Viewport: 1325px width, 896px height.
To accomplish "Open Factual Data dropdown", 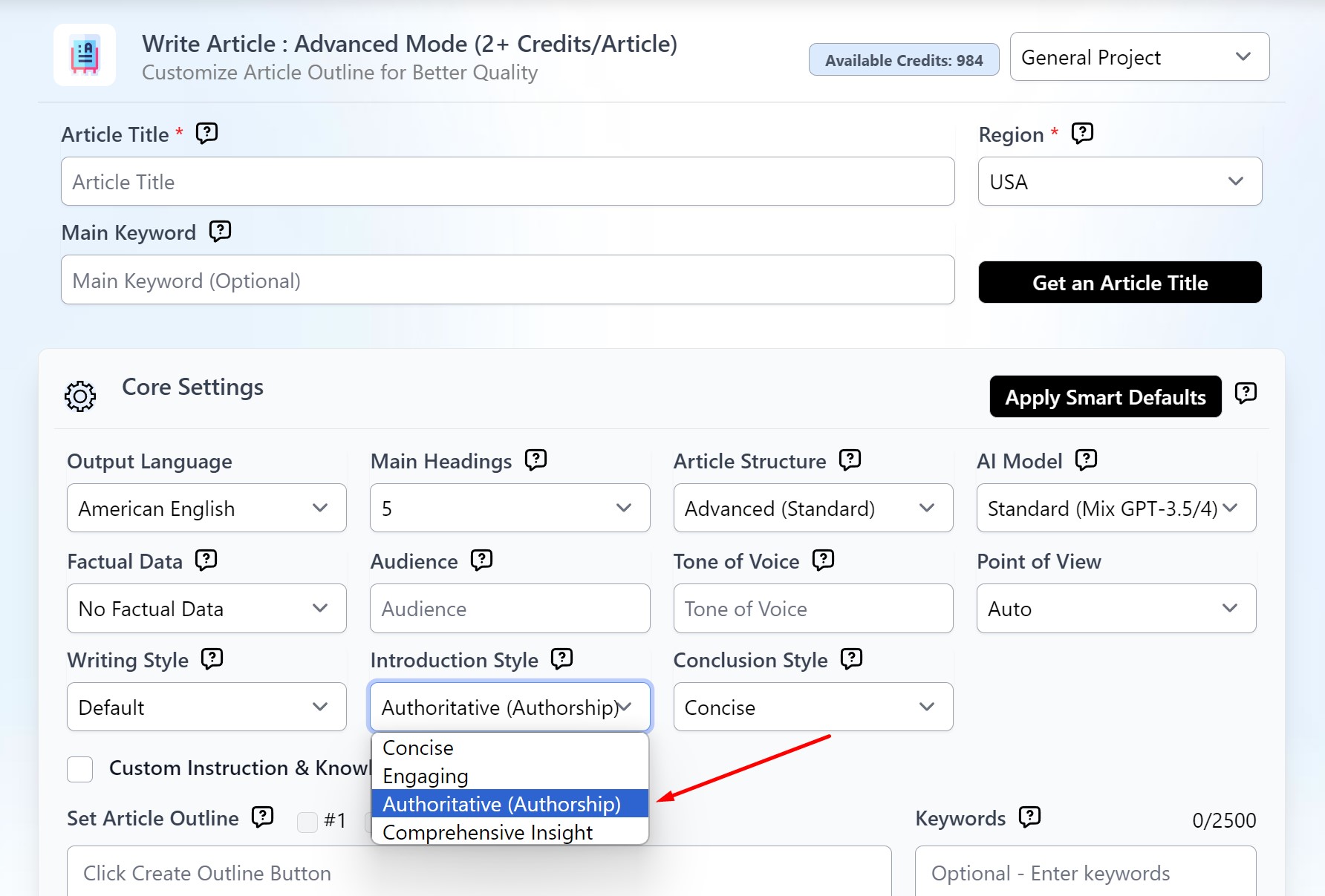I will point(206,608).
